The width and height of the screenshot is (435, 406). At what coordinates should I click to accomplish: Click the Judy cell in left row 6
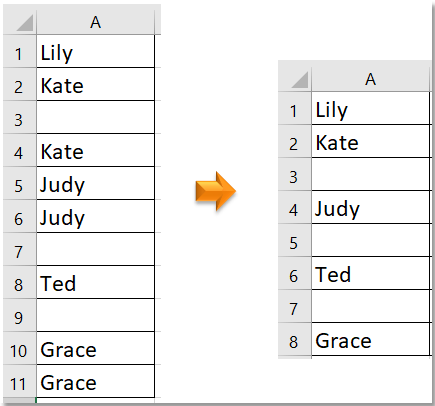click(x=95, y=216)
